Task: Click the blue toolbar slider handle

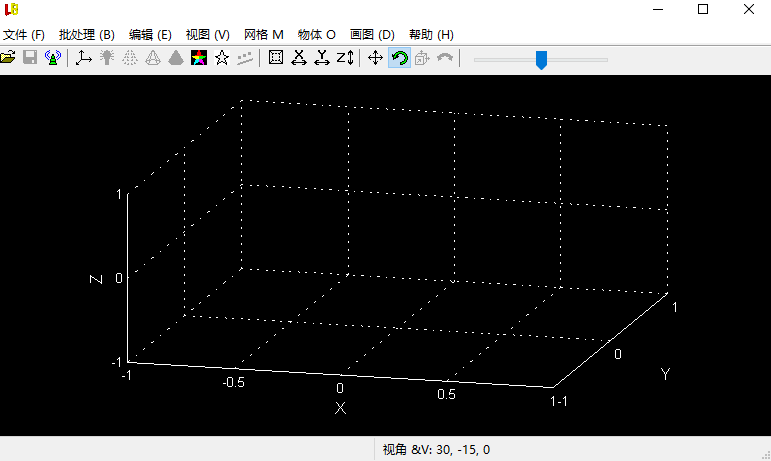Action: pyautogui.click(x=541, y=60)
